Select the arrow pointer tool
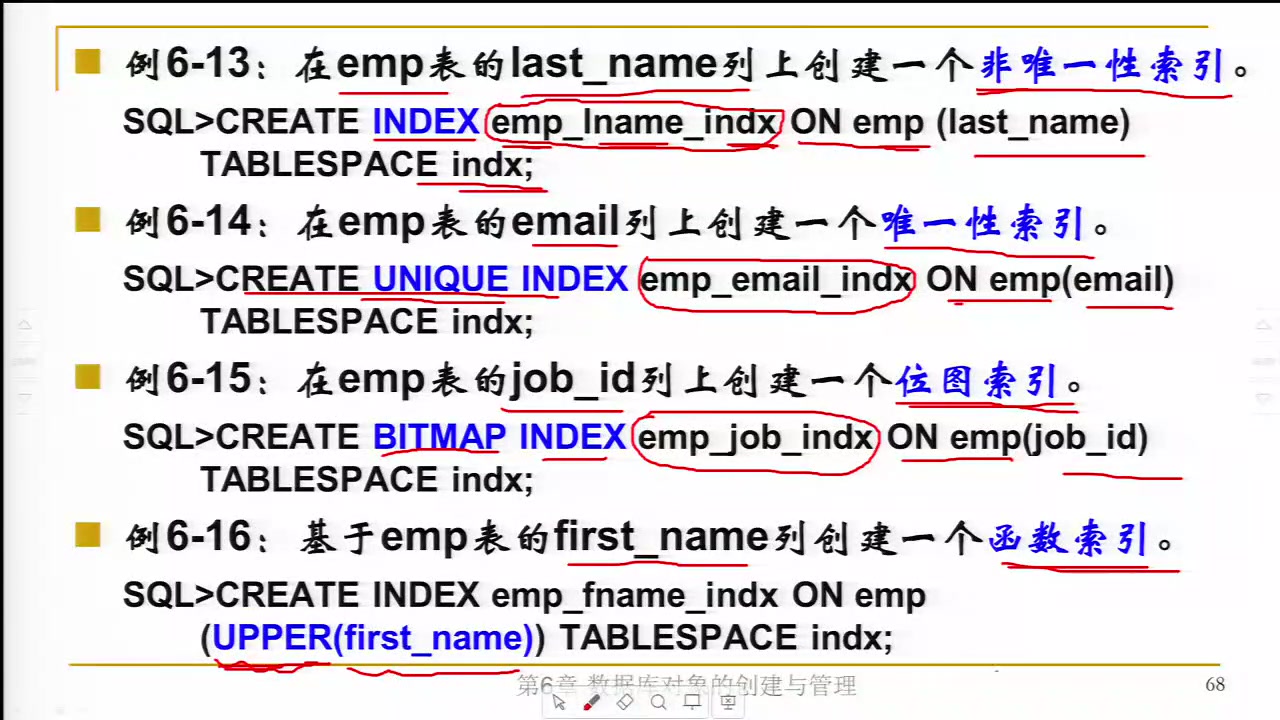The height and width of the screenshot is (720, 1280). [x=559, y=703]
